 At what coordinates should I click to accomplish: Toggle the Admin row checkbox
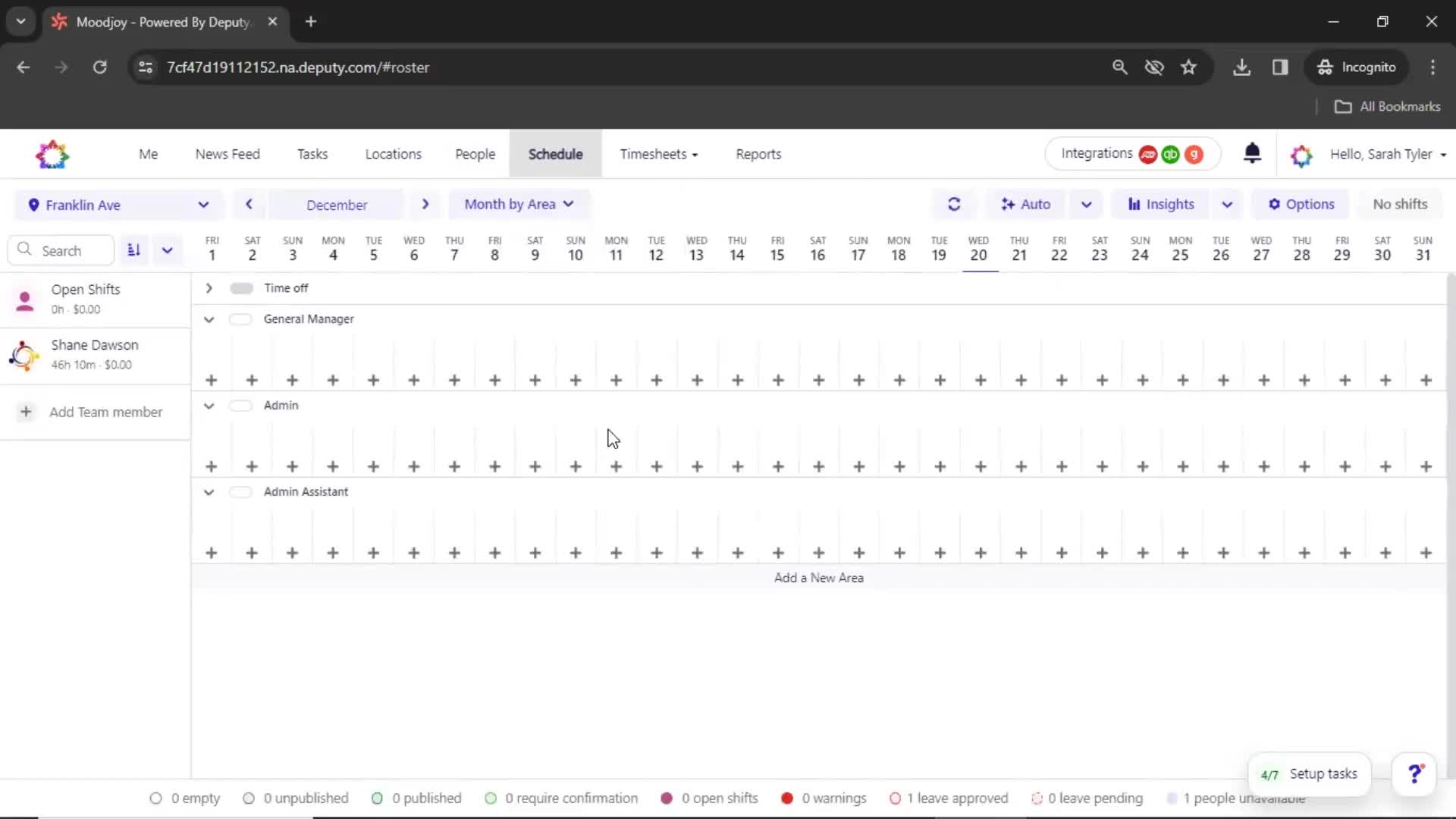click(x=241, y=405)
